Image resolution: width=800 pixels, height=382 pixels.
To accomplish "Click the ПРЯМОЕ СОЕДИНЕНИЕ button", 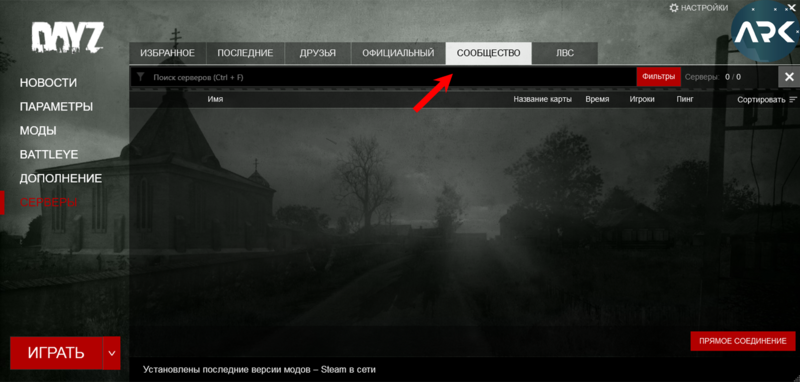I will click(742, 341).
